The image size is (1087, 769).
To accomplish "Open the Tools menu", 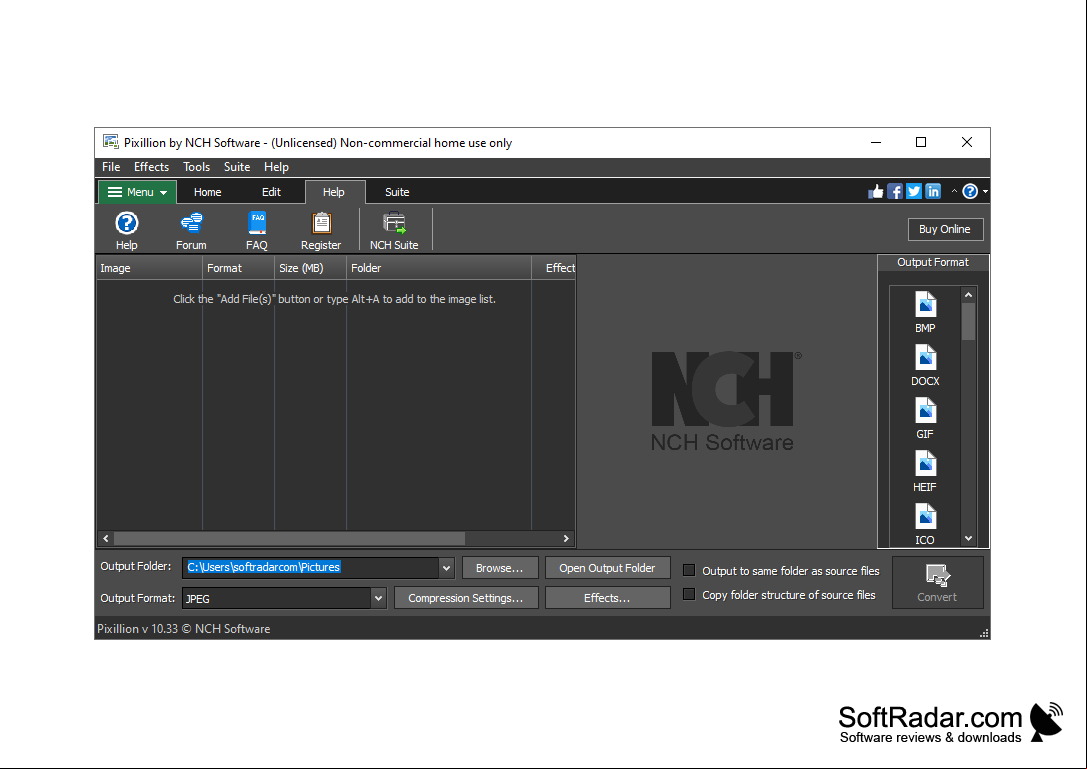I will click(196, 167).
